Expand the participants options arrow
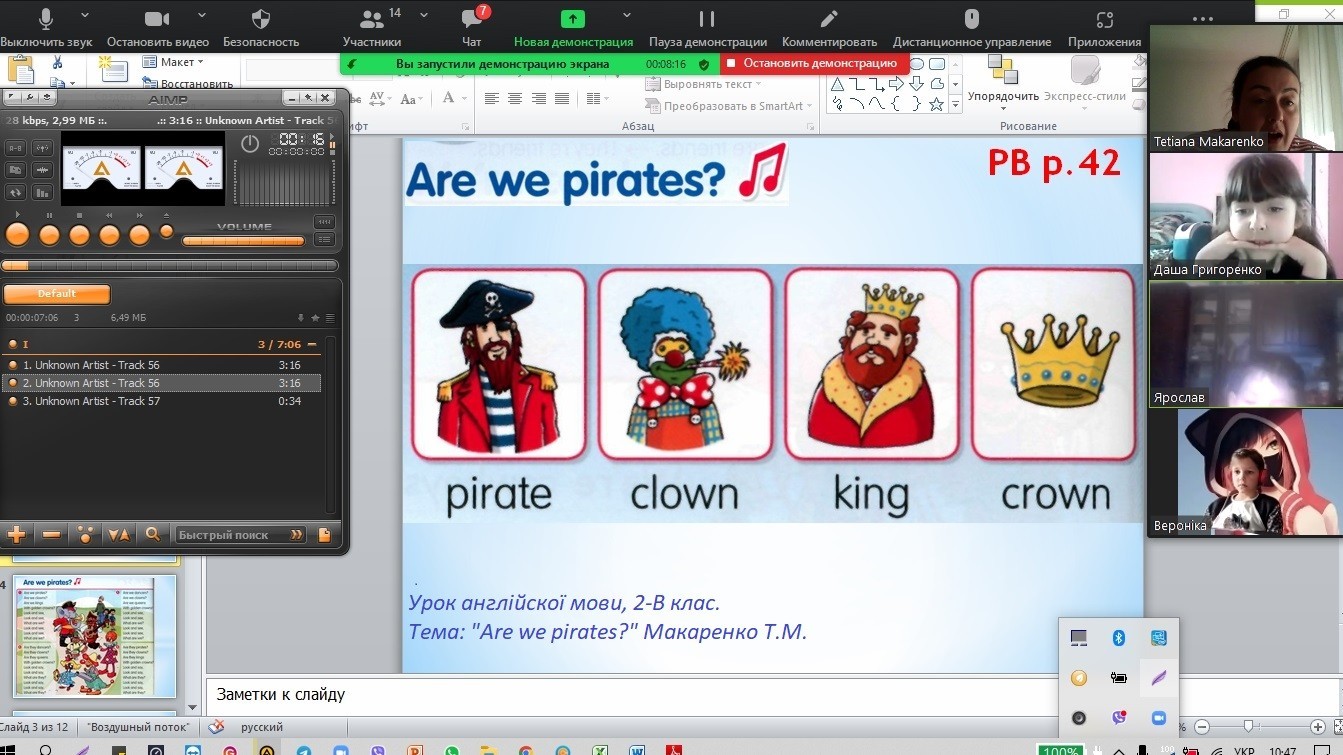This screenshot has height=755, width=1343. [424, 15]
